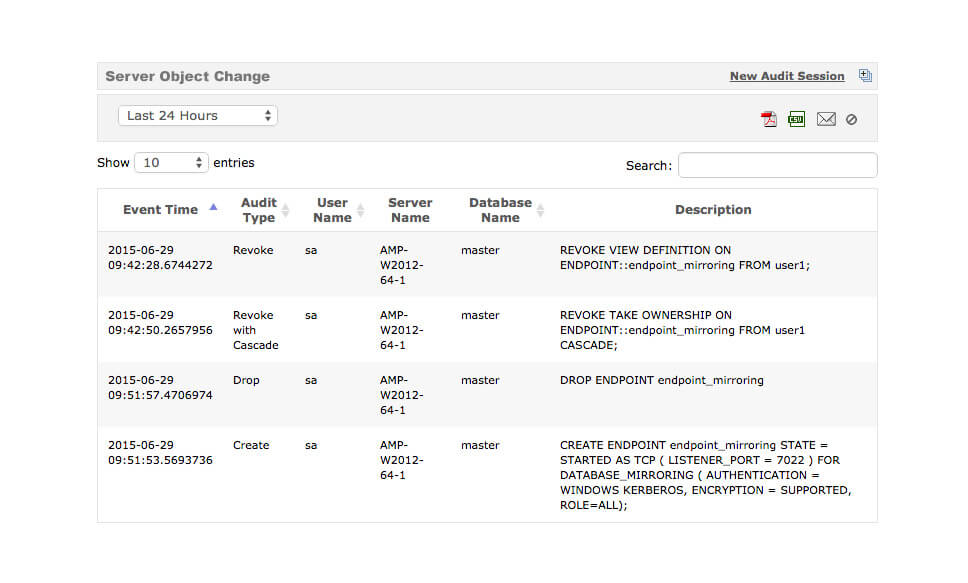
Task: Click the Description column header
Action: point(713,210)
